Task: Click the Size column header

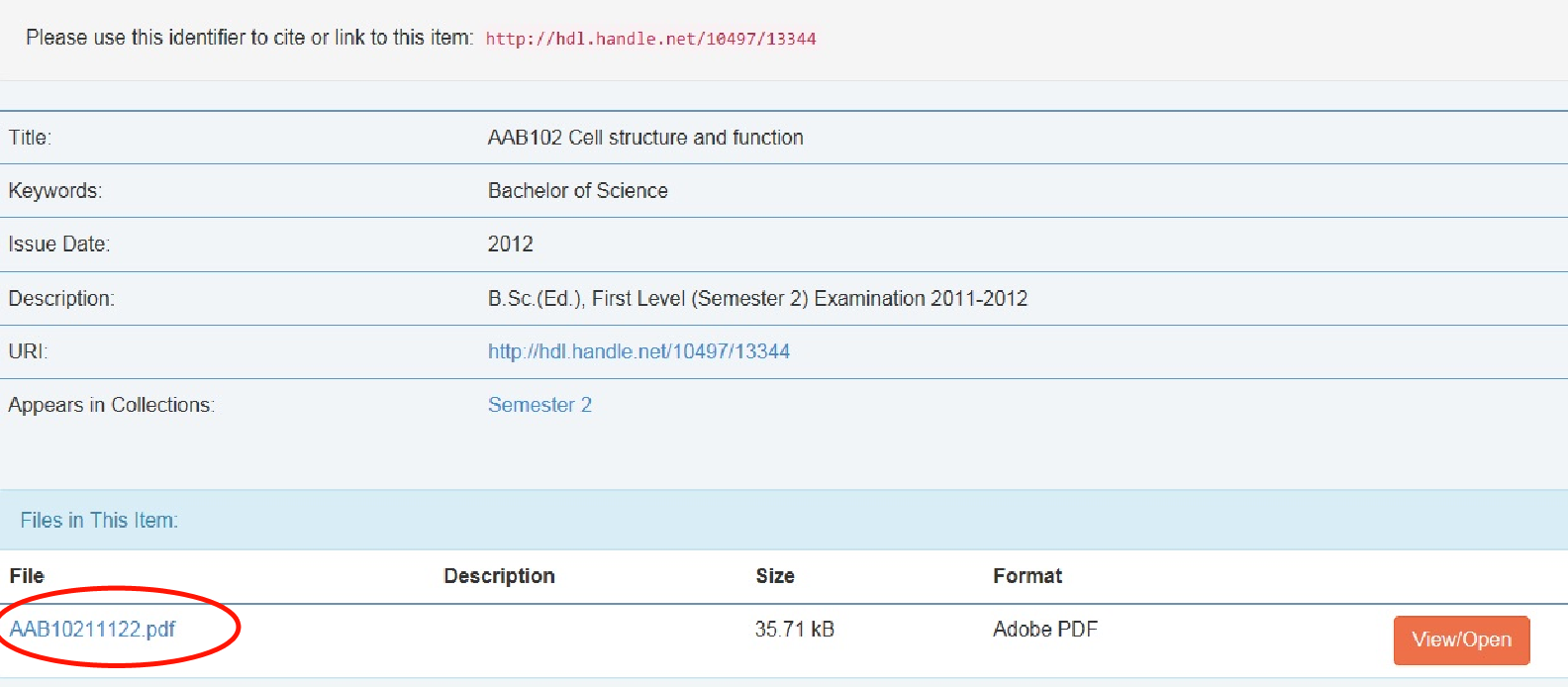Action: pos(775,576)
